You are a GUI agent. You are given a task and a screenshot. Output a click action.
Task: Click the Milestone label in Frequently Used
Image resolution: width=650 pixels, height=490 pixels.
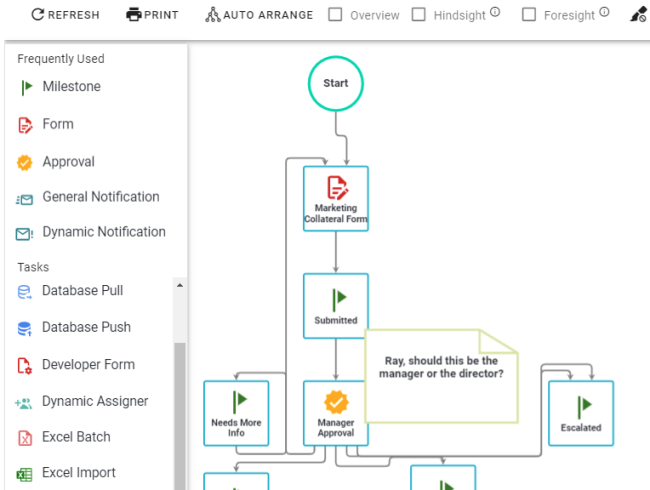[x=72, y=86]
